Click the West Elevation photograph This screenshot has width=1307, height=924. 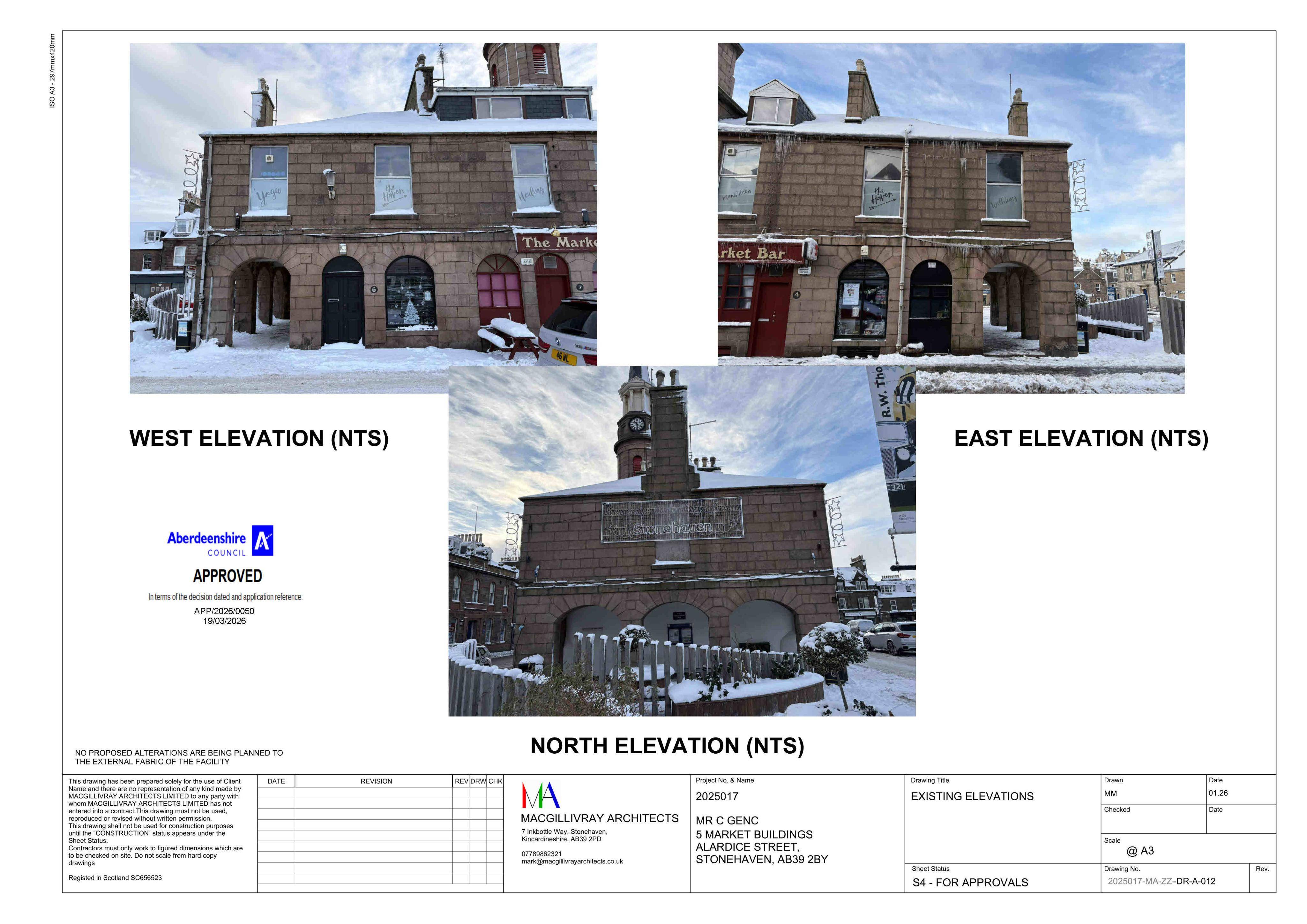click(363, 218)
